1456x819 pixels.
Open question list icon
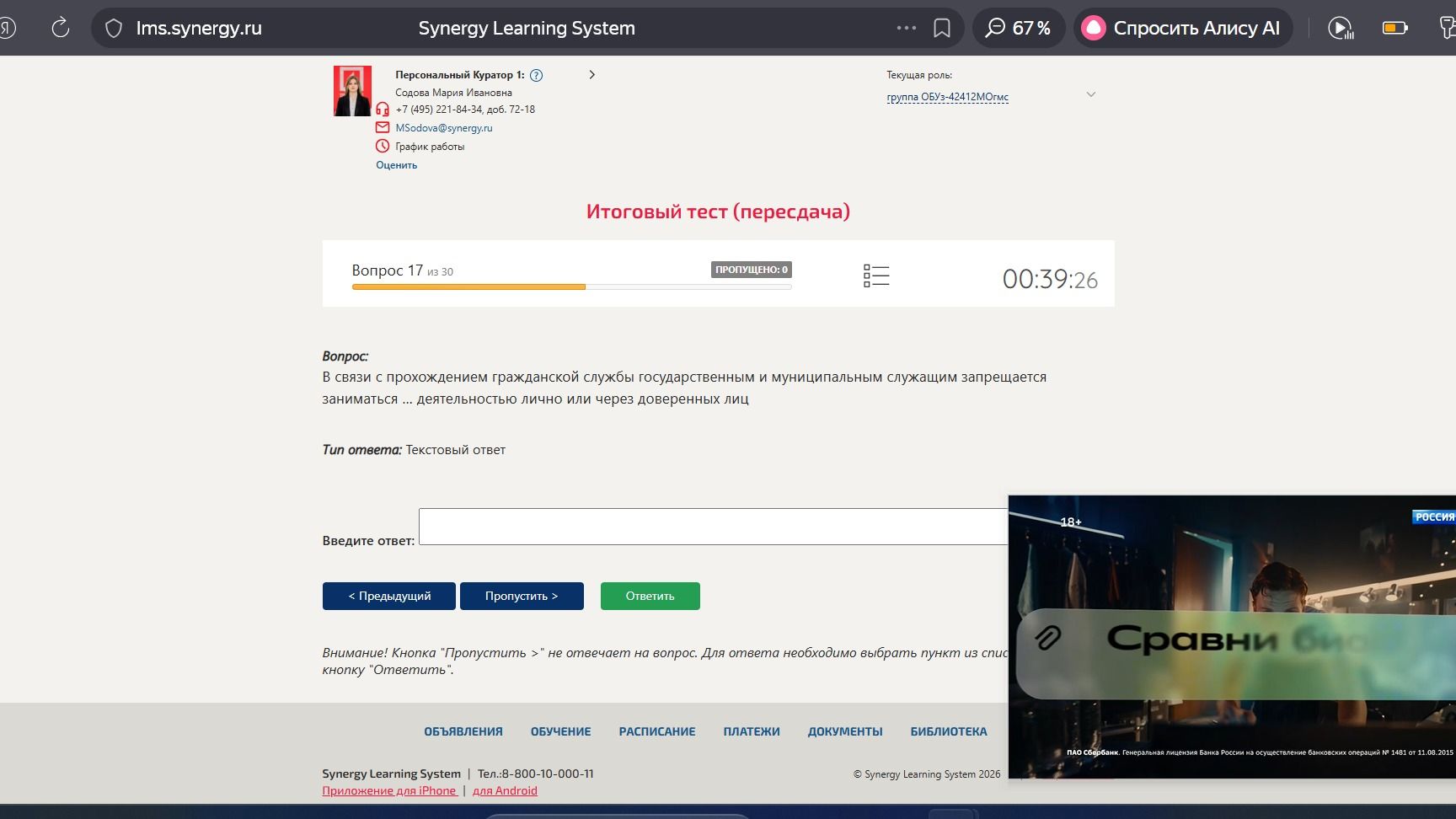click(x=876, y=276)
